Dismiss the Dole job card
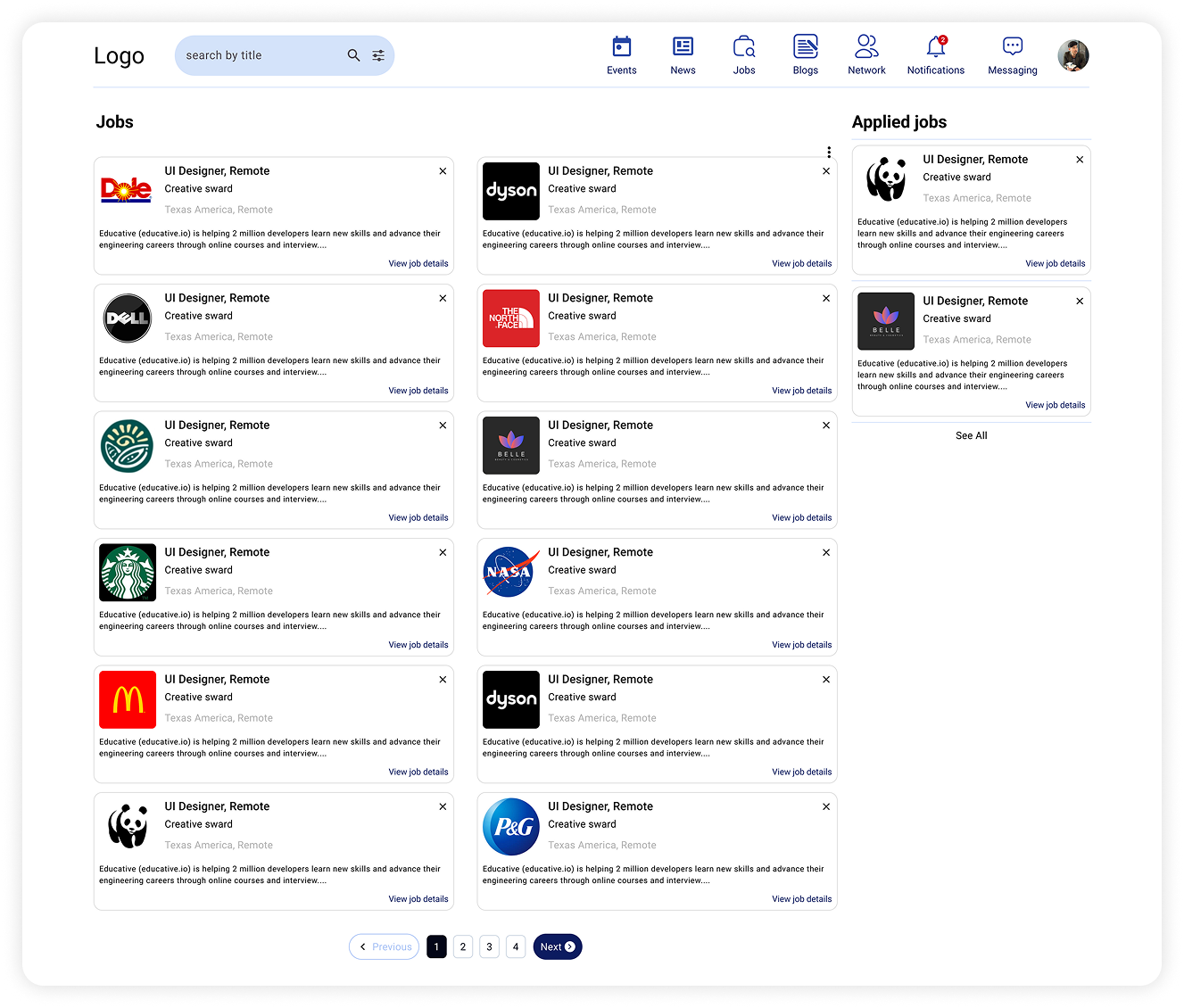The height and width of the screenshot is (1008, 1184). 442,170
